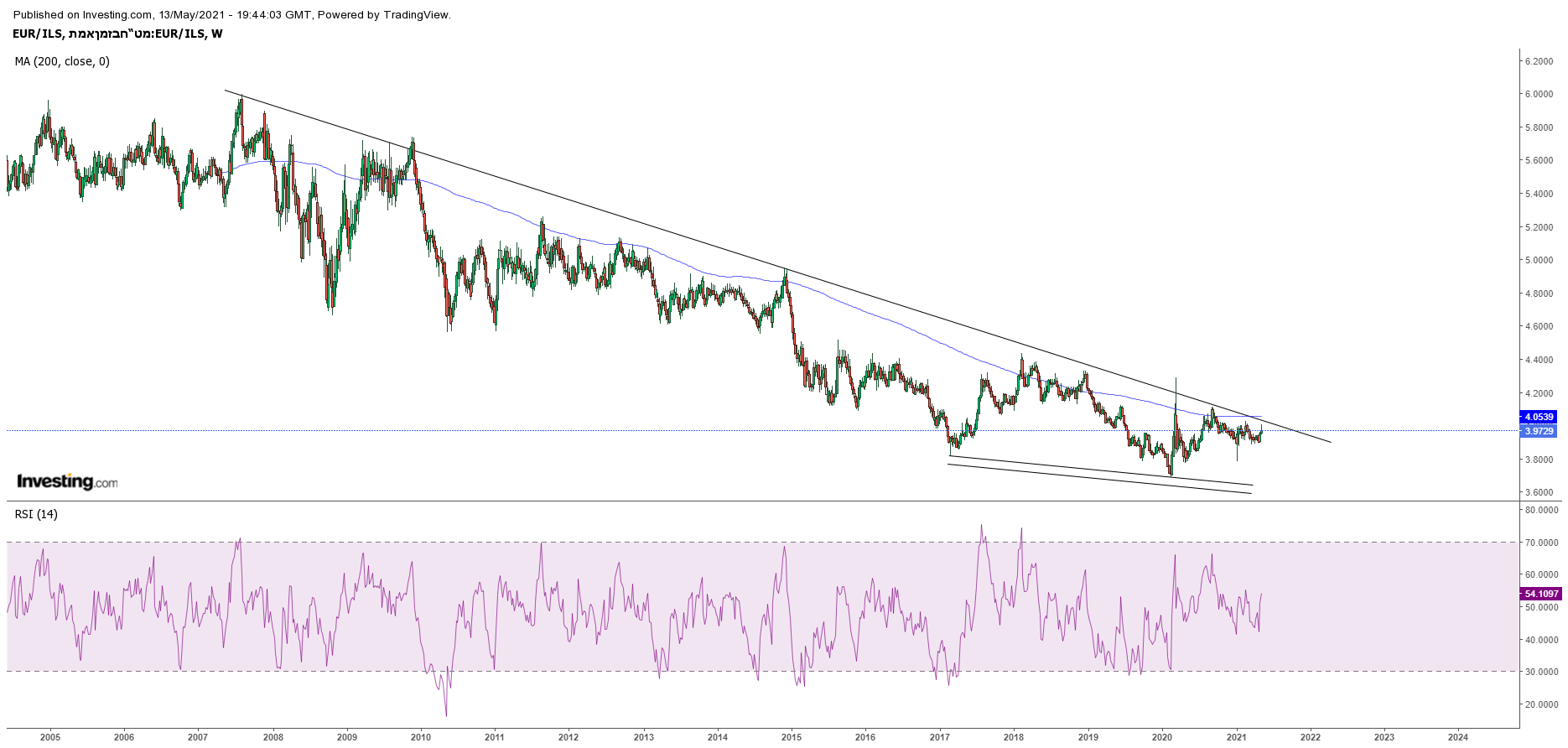
Task: Click the 2018 year label on time axis
Action: [1014, 737]
